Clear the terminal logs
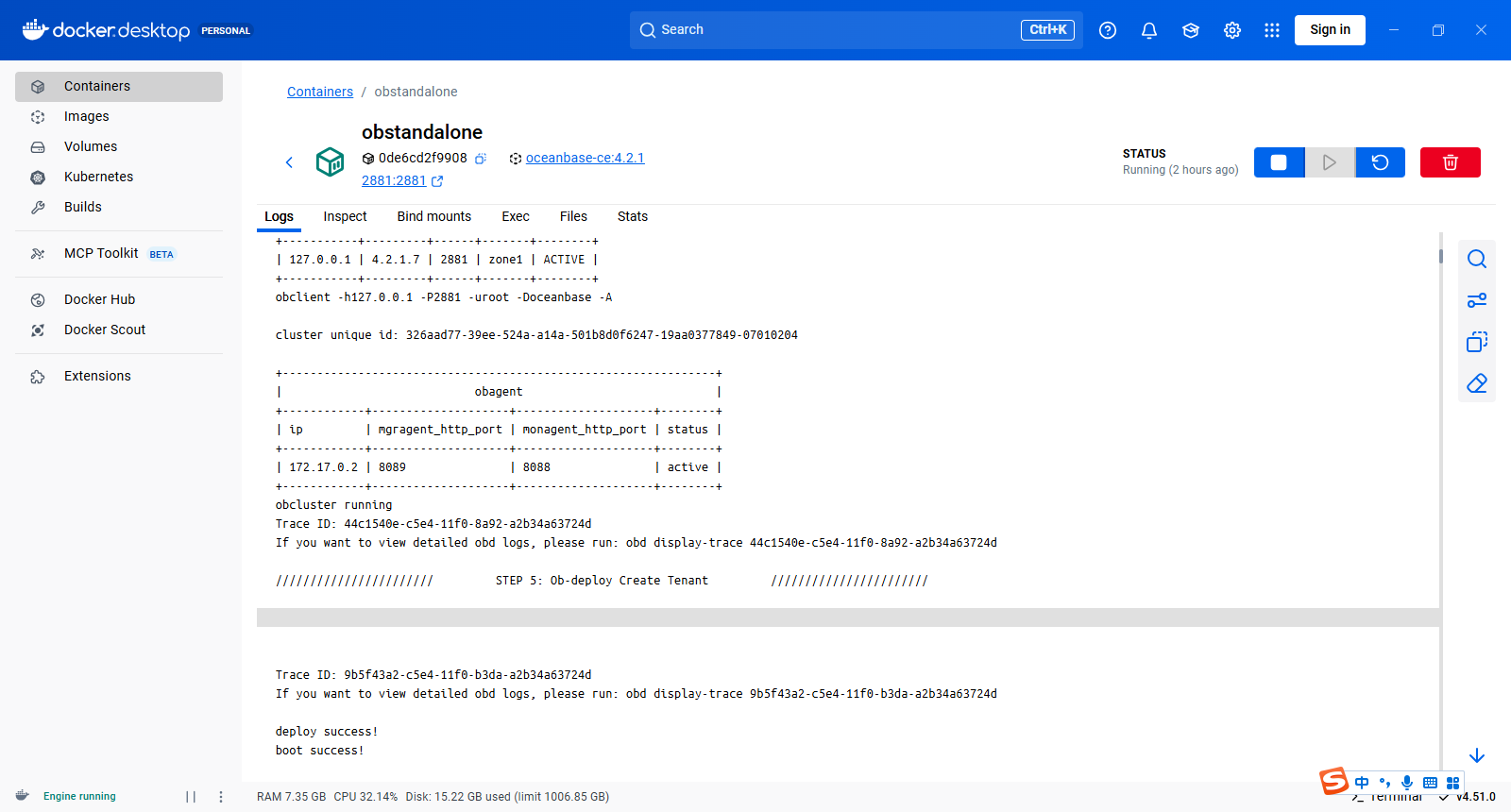 pyautogui.click(x=1477, y=383)
